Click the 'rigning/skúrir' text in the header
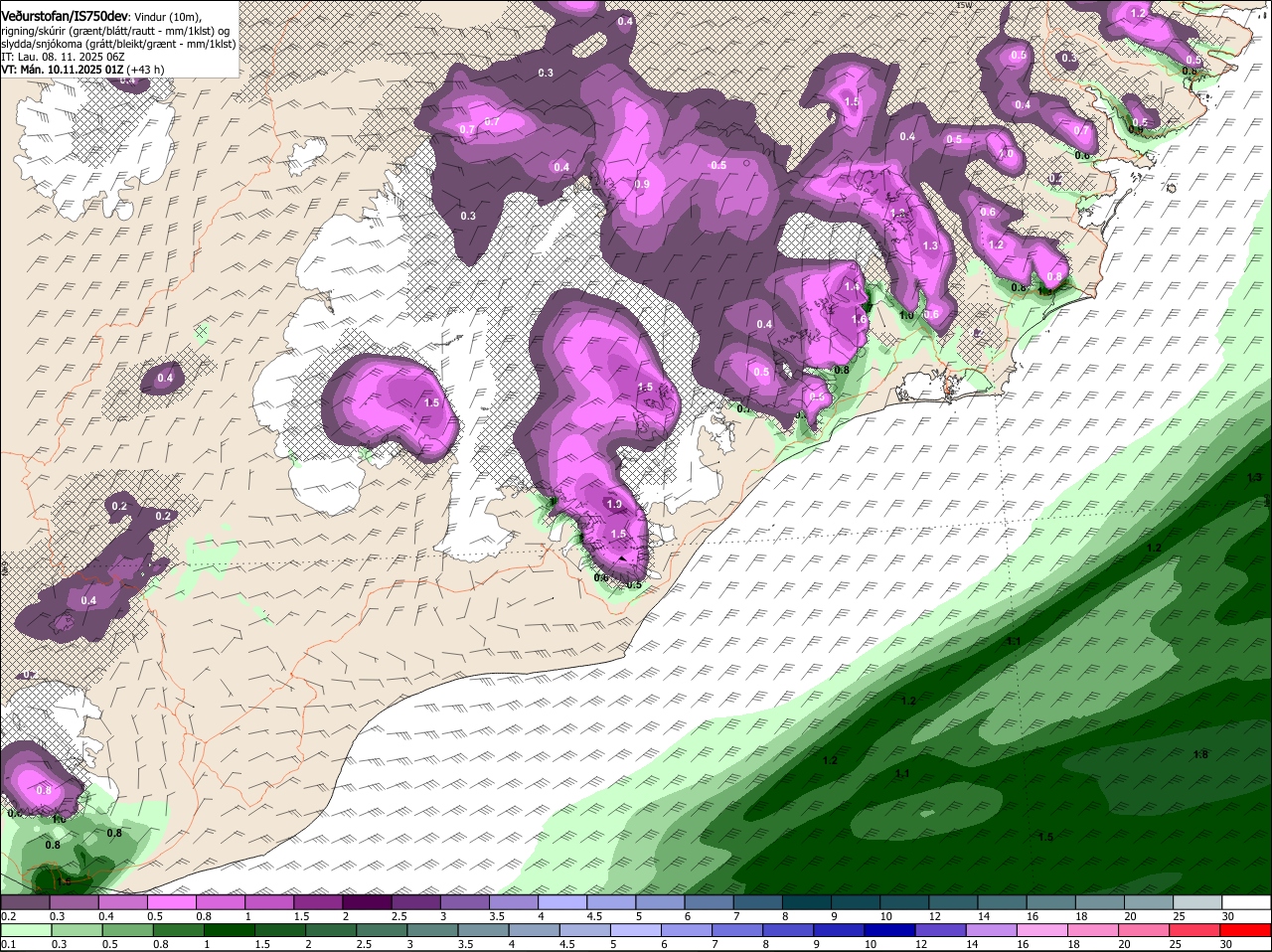Image resolution: width=1272 pixels, height=952 pixels. point(35,31)
